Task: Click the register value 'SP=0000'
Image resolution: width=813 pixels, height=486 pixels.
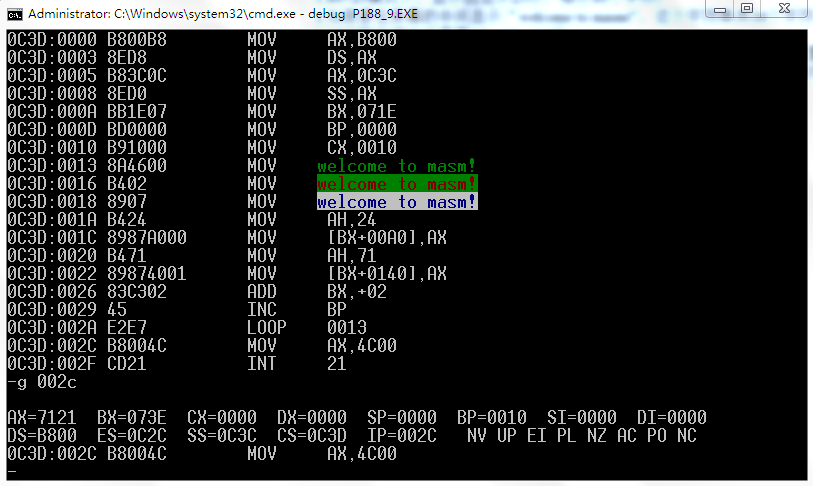Action: 402,418
